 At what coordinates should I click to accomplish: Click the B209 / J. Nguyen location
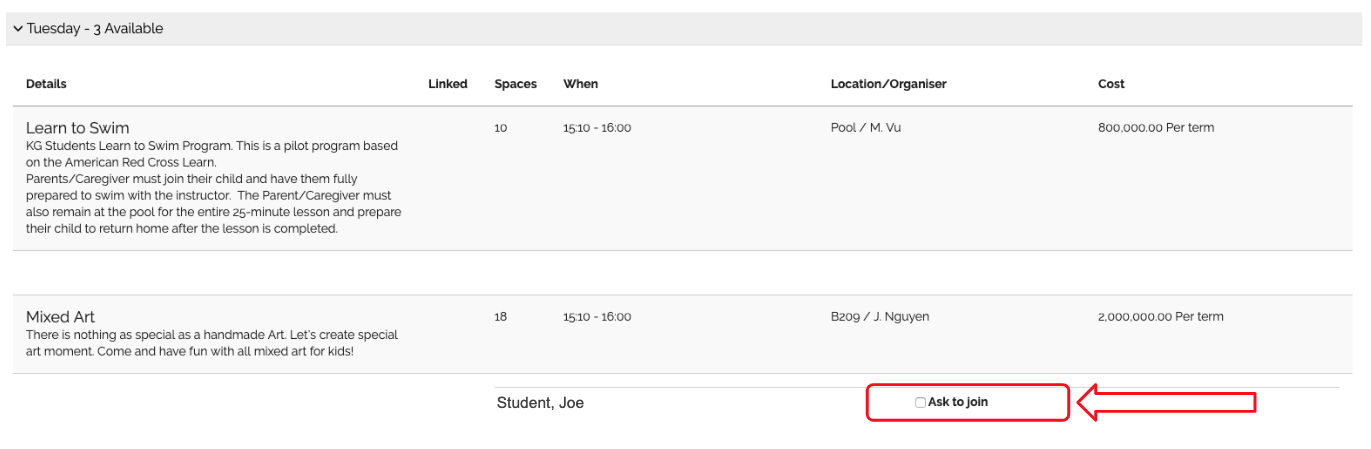[880, 317]
